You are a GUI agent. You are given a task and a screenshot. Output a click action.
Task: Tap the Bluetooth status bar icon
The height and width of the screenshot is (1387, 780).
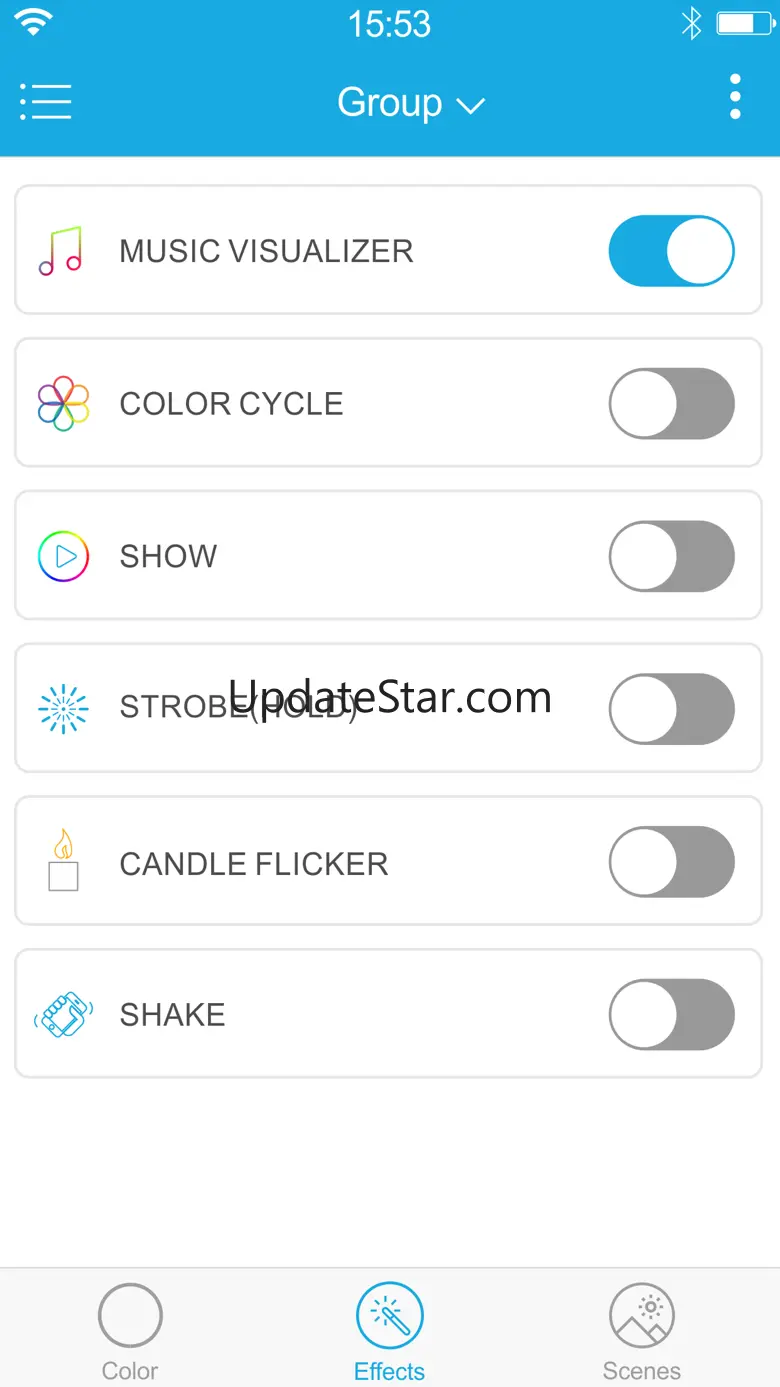[x=691, y=24]
